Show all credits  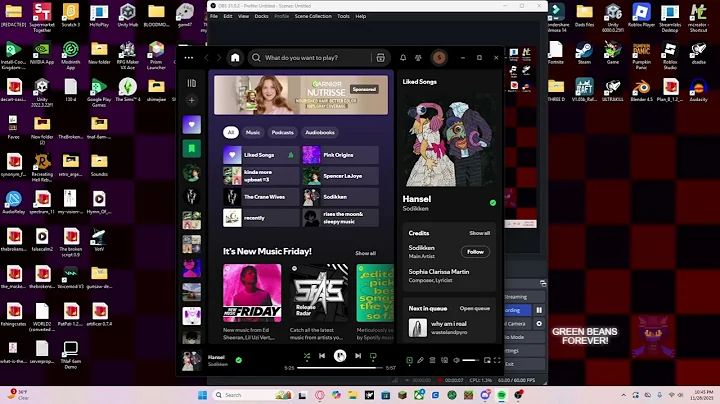pos(479,233)
